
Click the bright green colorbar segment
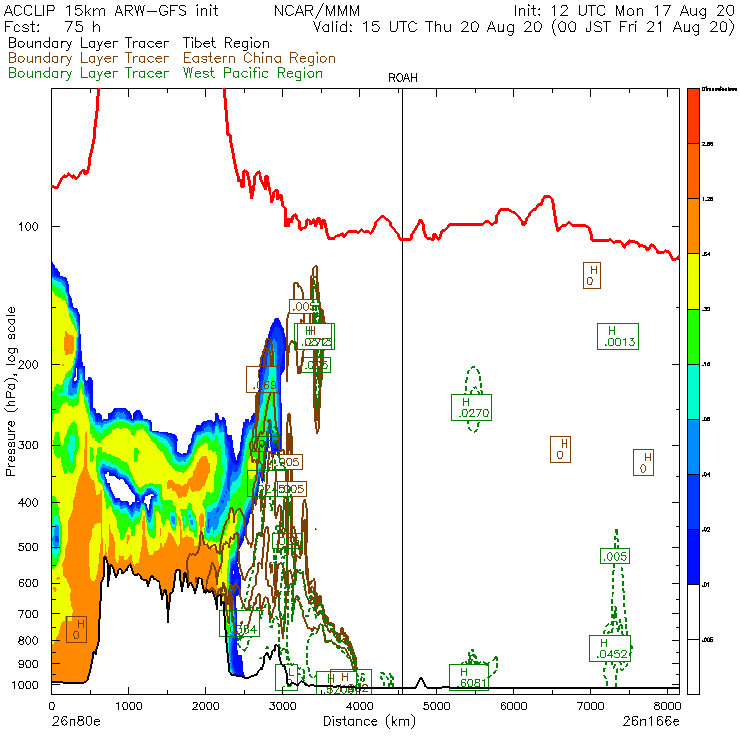[x=693, y=336]
